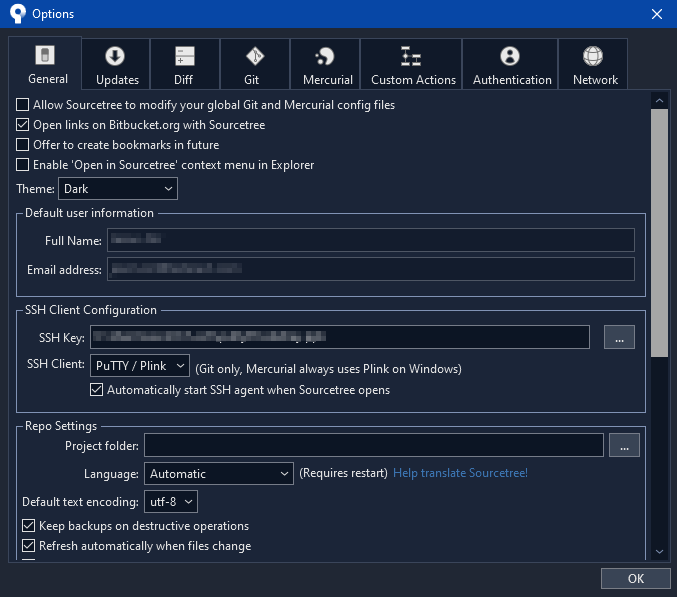The image size is (677, 597).
Task: Click the Diff tab icon
Action: click(185, 56)
